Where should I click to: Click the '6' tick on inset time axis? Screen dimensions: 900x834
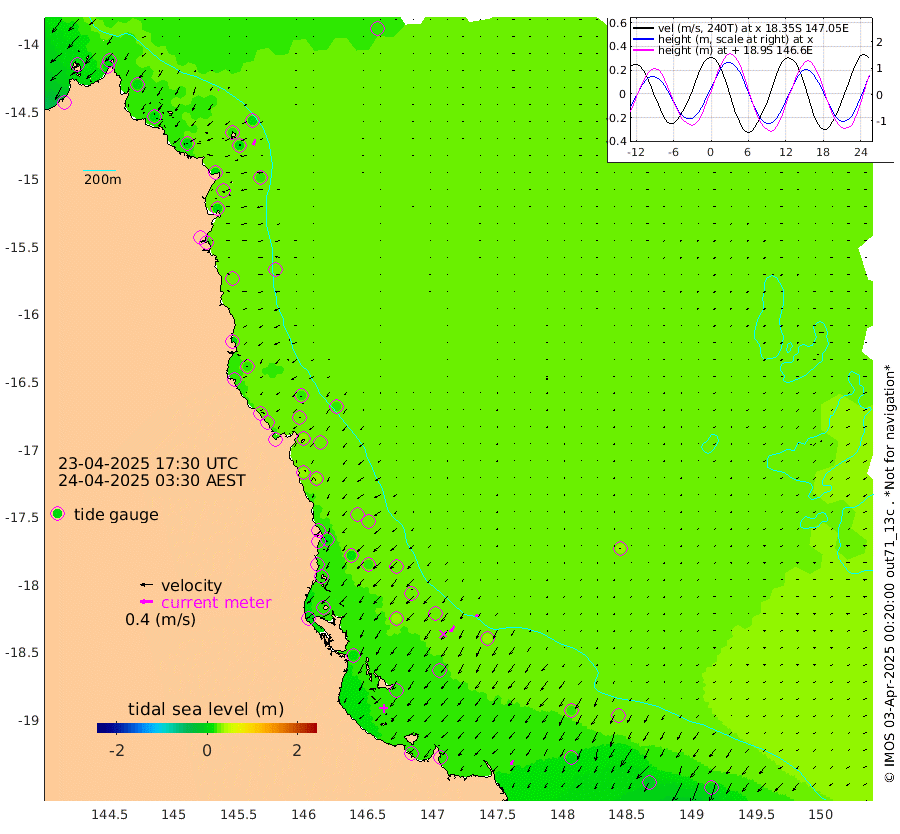pos(747,152)
